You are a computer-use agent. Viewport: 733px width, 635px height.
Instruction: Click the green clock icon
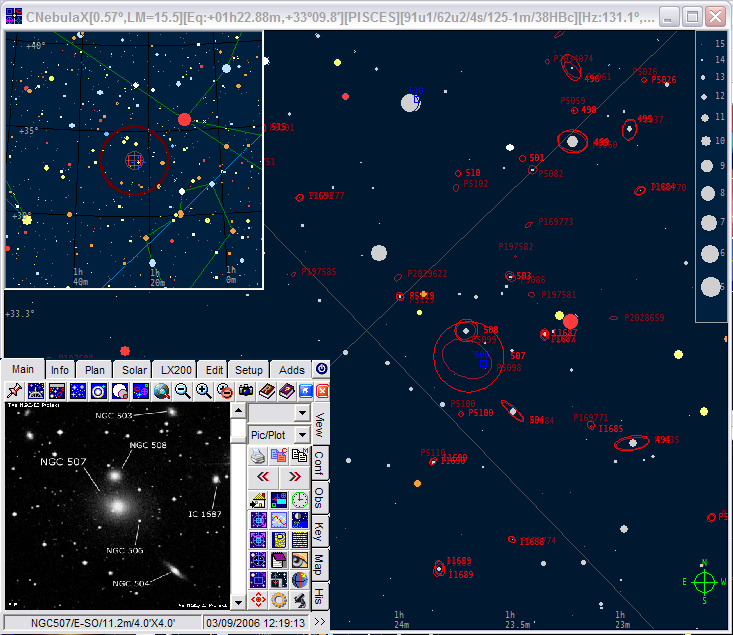click(300, 499)
